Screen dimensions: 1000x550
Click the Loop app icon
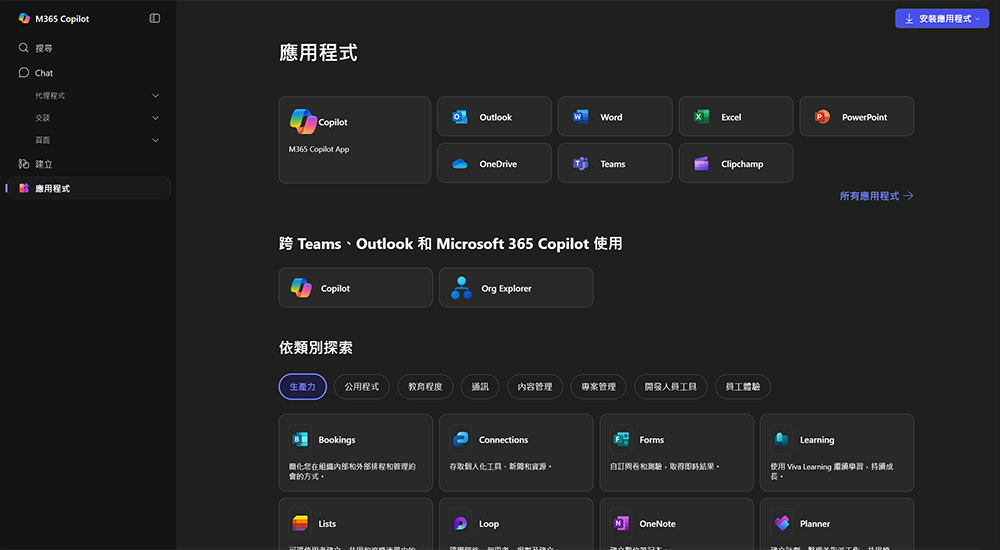(x=460, y=523)
